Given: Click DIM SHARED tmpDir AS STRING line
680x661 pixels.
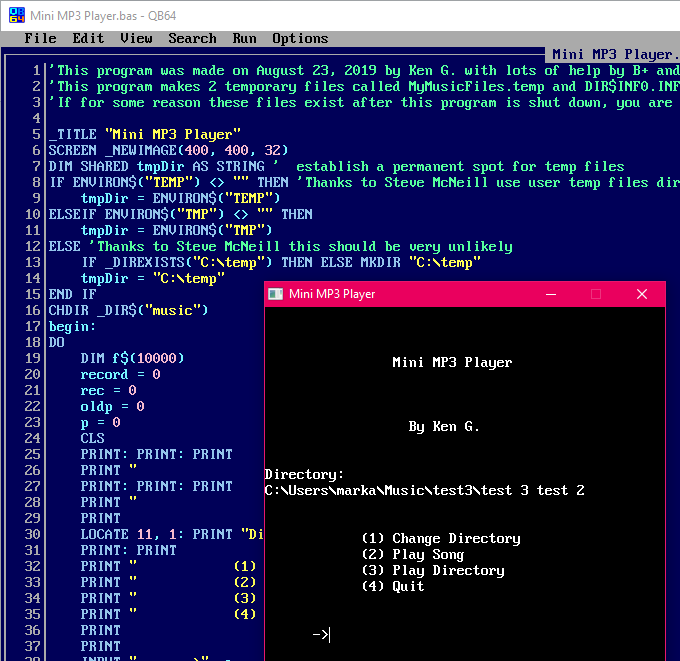Looking at the screenshot, I should [157, 167].
